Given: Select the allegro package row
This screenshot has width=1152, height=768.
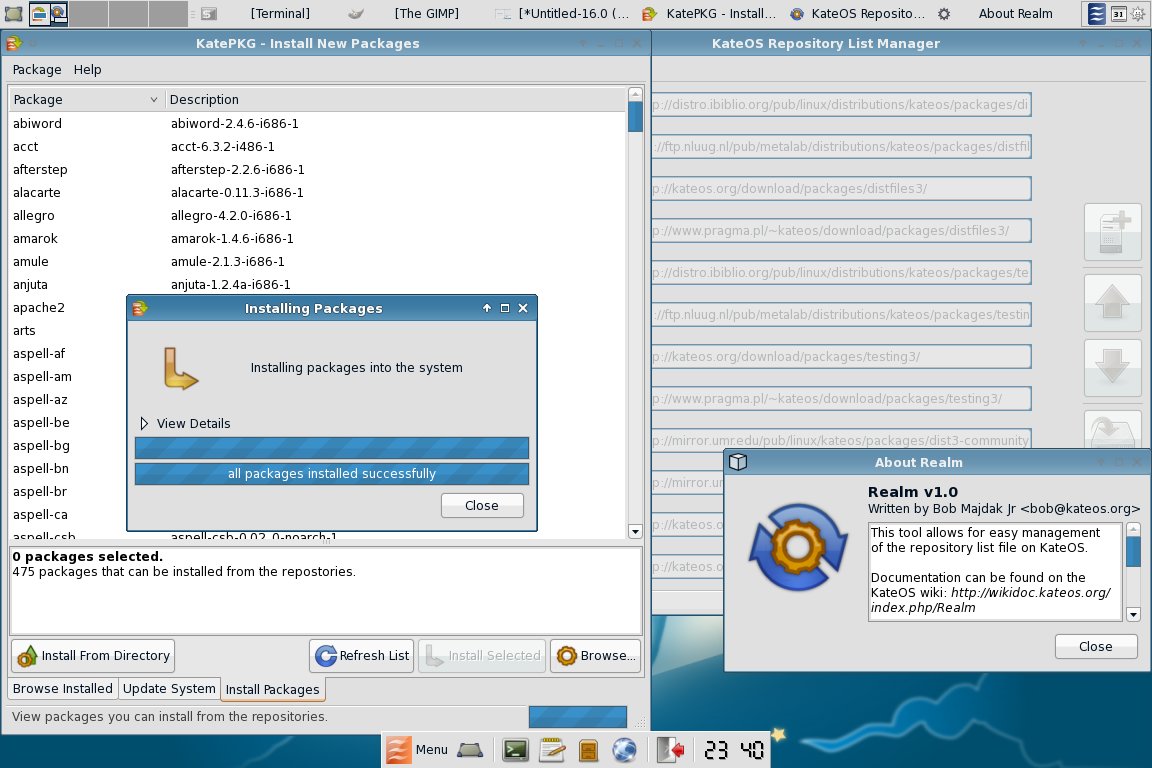Looking at the screenshot, I should point(317,215).
